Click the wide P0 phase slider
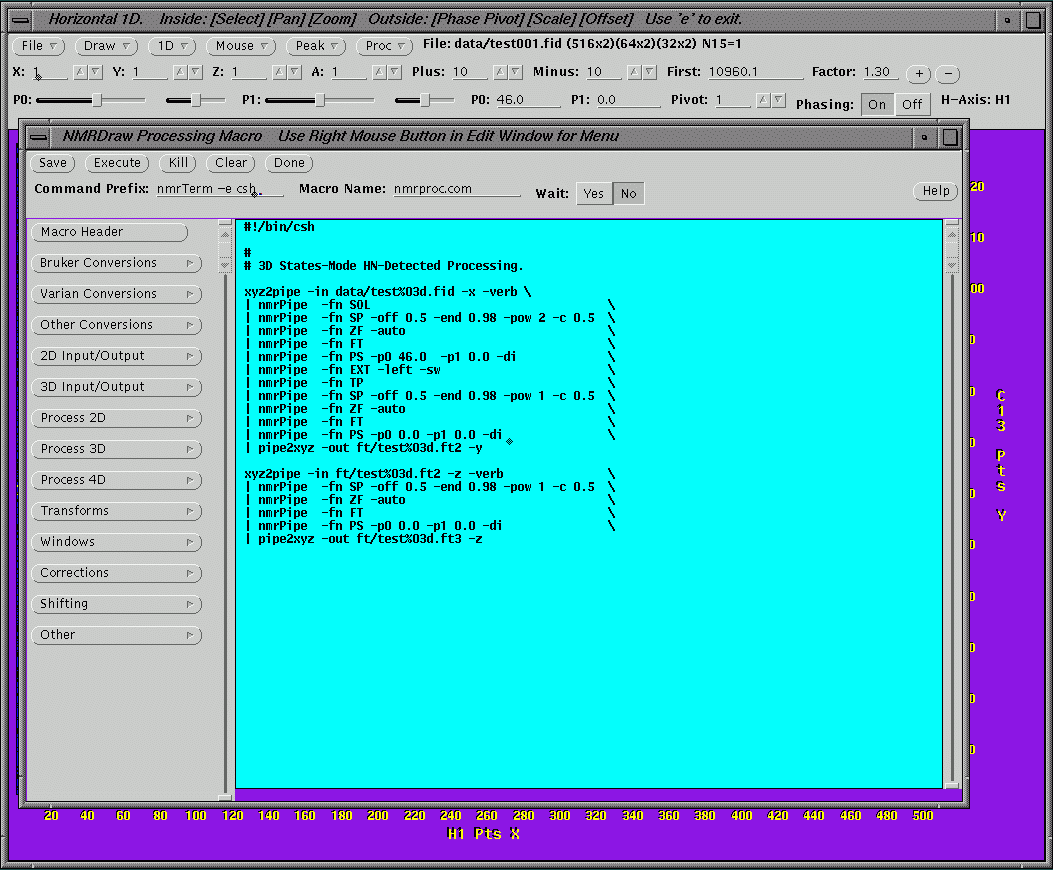1053x870 pixels. coord(91,100)
